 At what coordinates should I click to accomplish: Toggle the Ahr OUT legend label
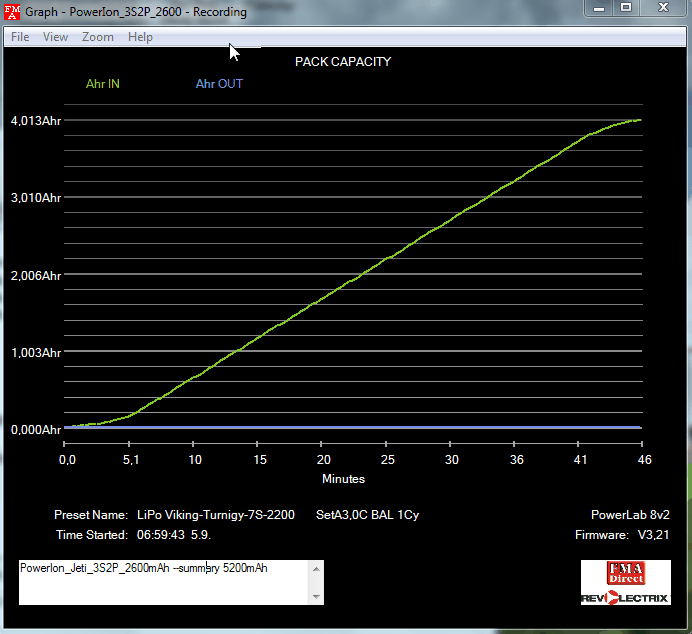219,84
